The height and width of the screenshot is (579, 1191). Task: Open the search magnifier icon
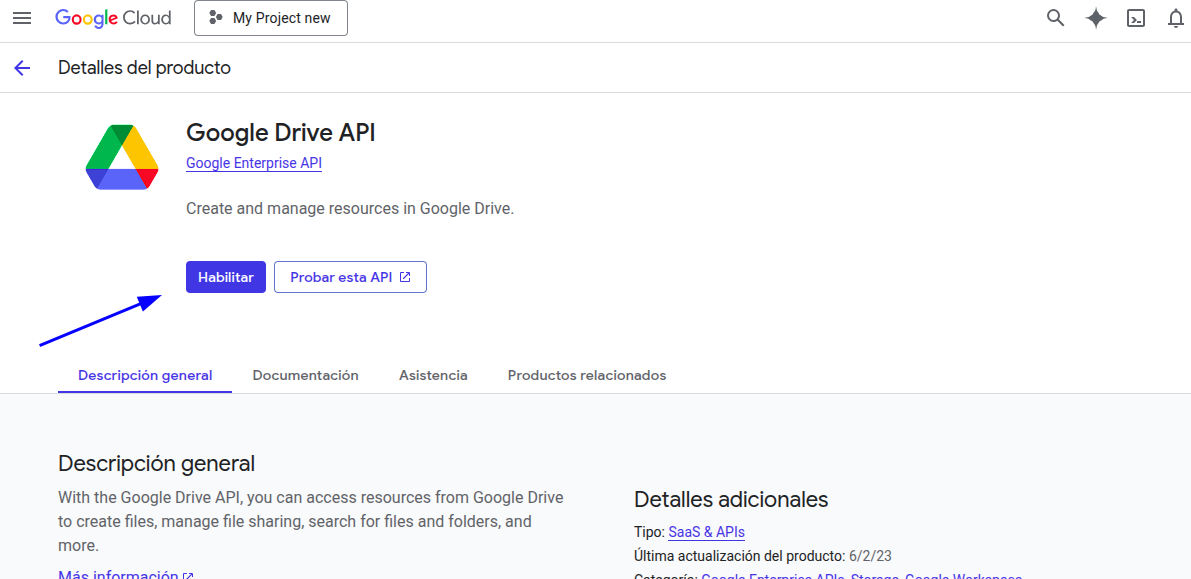1055,18
